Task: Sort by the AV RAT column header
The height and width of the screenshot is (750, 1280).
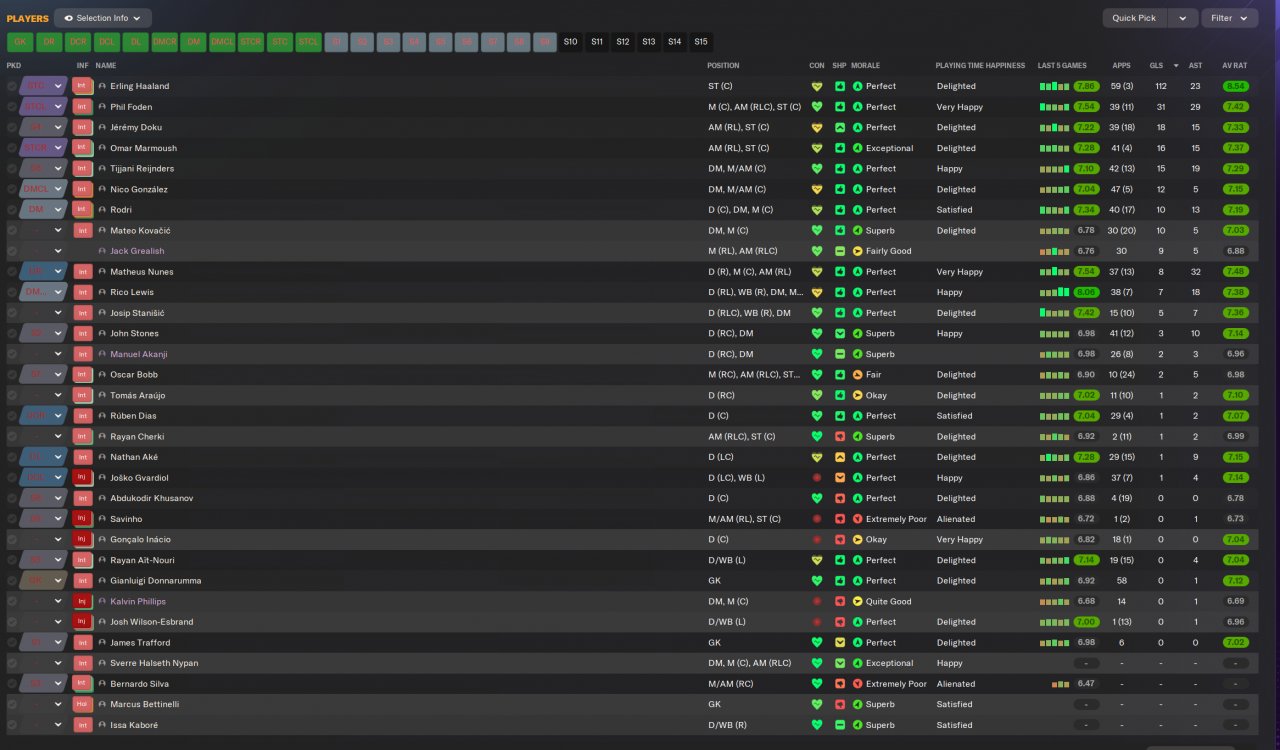Action: pyautogui.click(x=1235, y=66)
